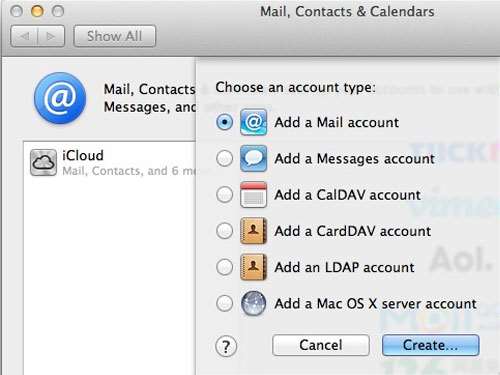Click the Mail account @ icon

253,122
